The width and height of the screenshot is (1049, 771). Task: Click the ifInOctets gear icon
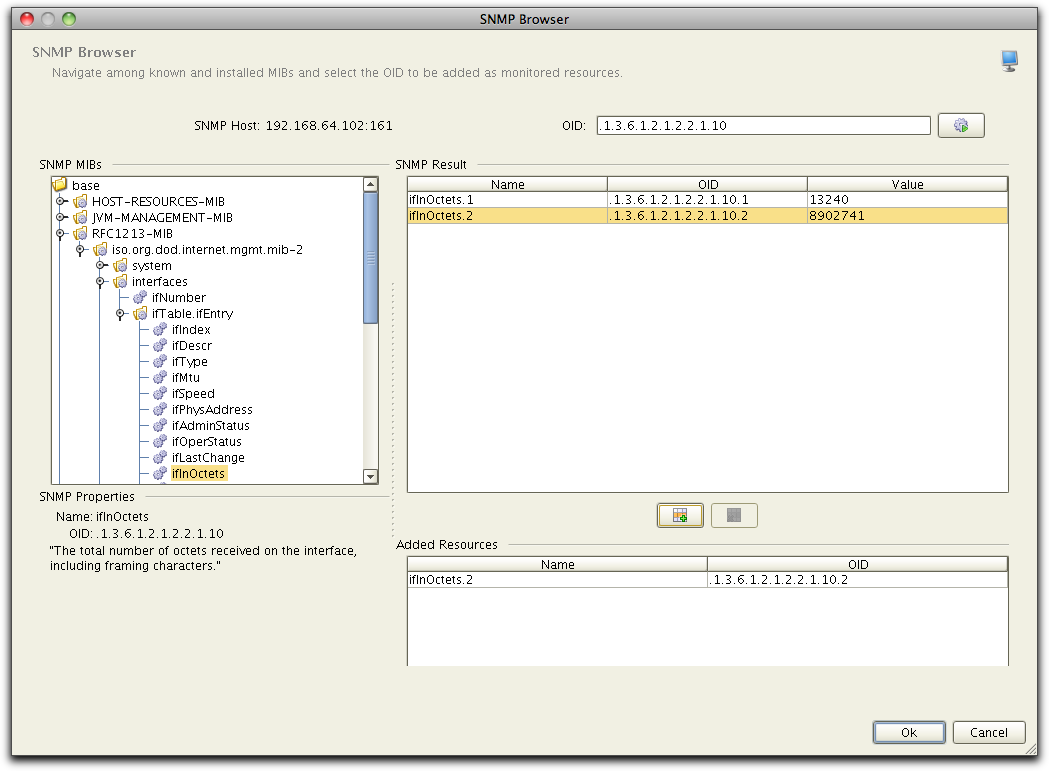coord(160,473)
